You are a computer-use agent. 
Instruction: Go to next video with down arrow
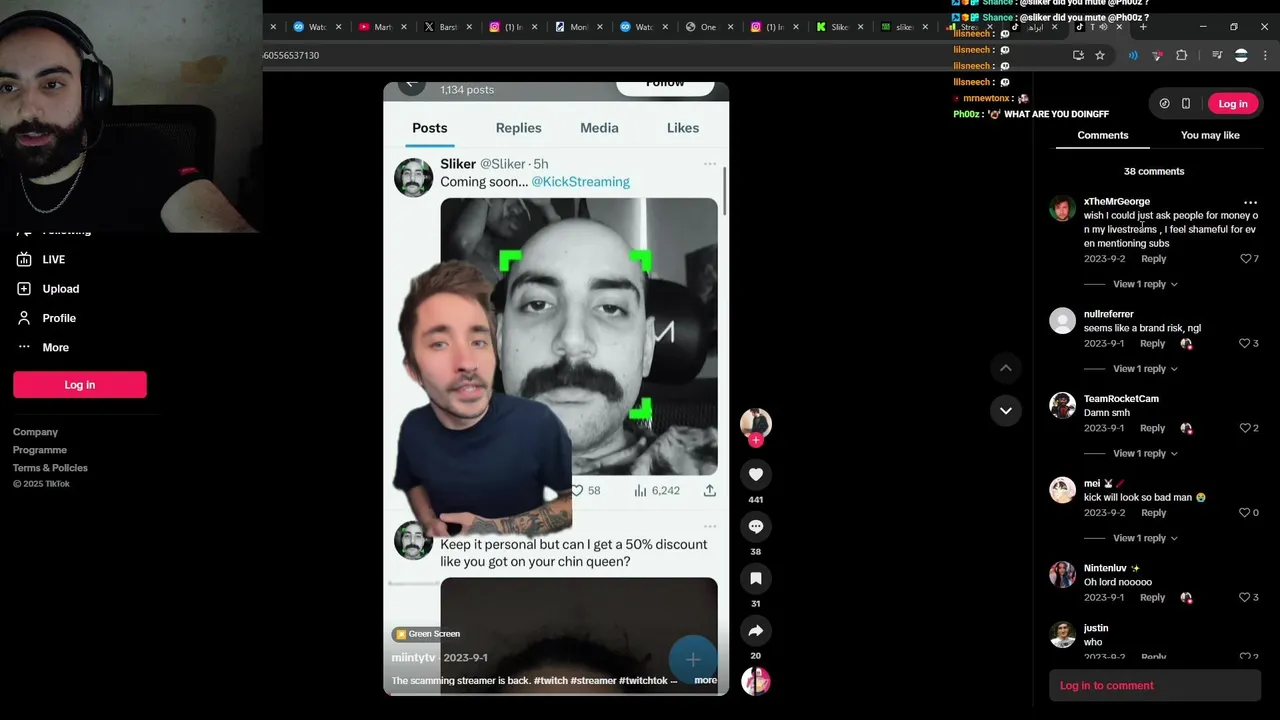point(1006,411)
